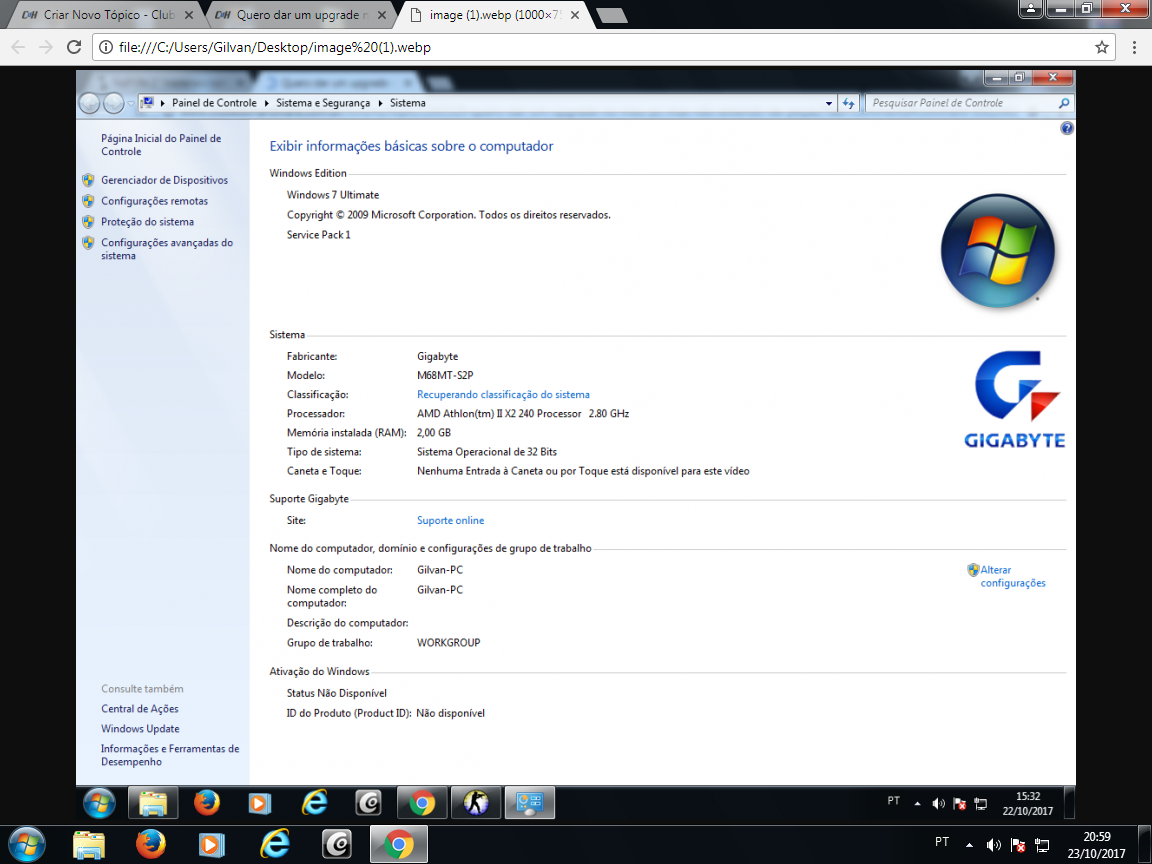
Task: Open Counter-Strike icon in pictured taskbar
Action: (x=475, y=803)
